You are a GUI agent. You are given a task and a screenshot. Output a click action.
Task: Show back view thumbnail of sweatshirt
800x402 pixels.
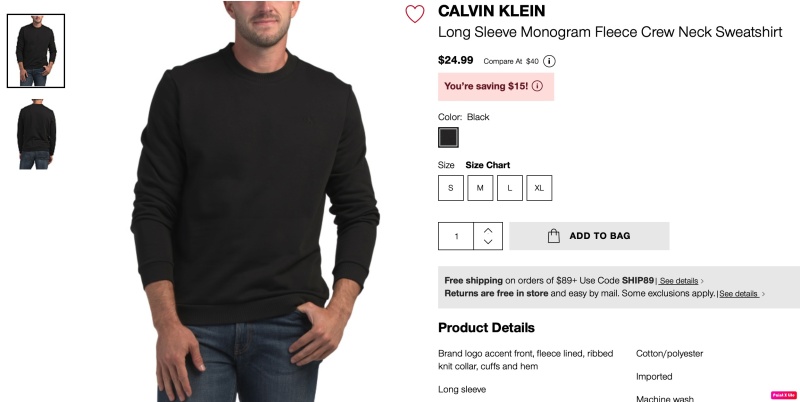tap(36, 135)
